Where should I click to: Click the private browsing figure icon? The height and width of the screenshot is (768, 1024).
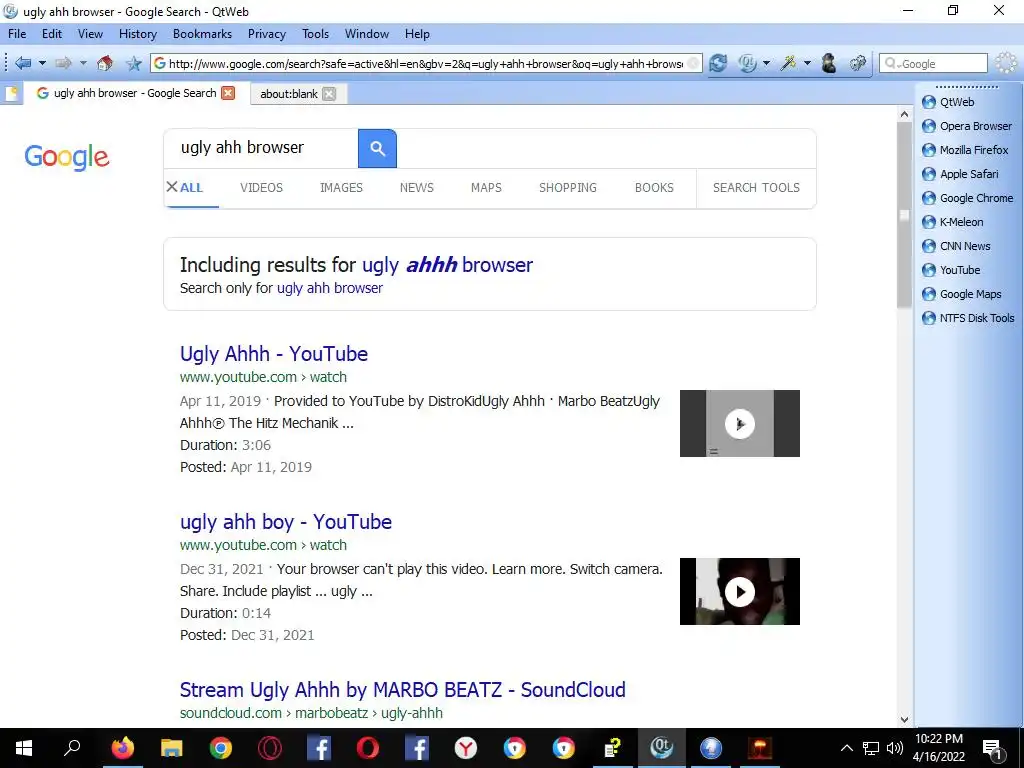pos(829,63)
